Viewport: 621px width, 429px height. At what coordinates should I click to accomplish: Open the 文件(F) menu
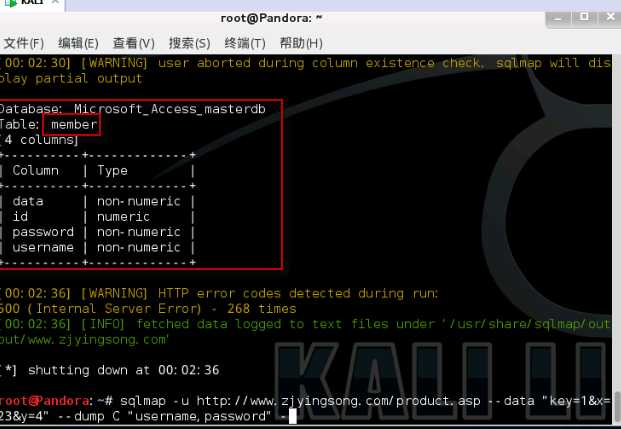point(23,43)
